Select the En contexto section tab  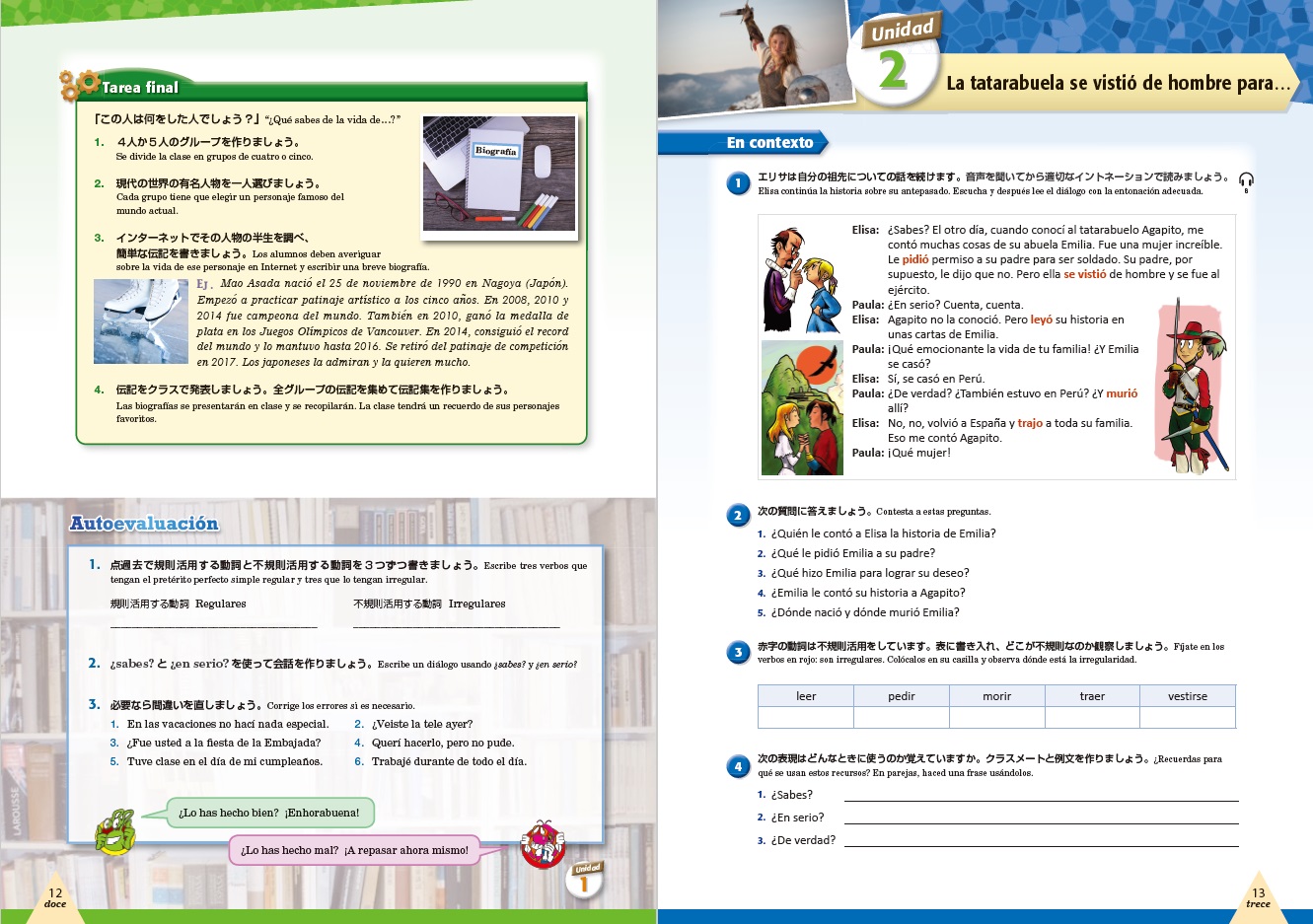click(769, 143)
